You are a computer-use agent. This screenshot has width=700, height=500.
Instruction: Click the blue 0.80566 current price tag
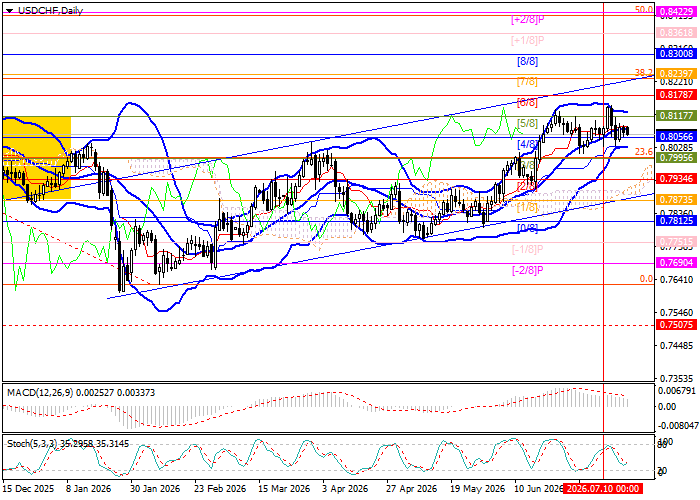676,137
